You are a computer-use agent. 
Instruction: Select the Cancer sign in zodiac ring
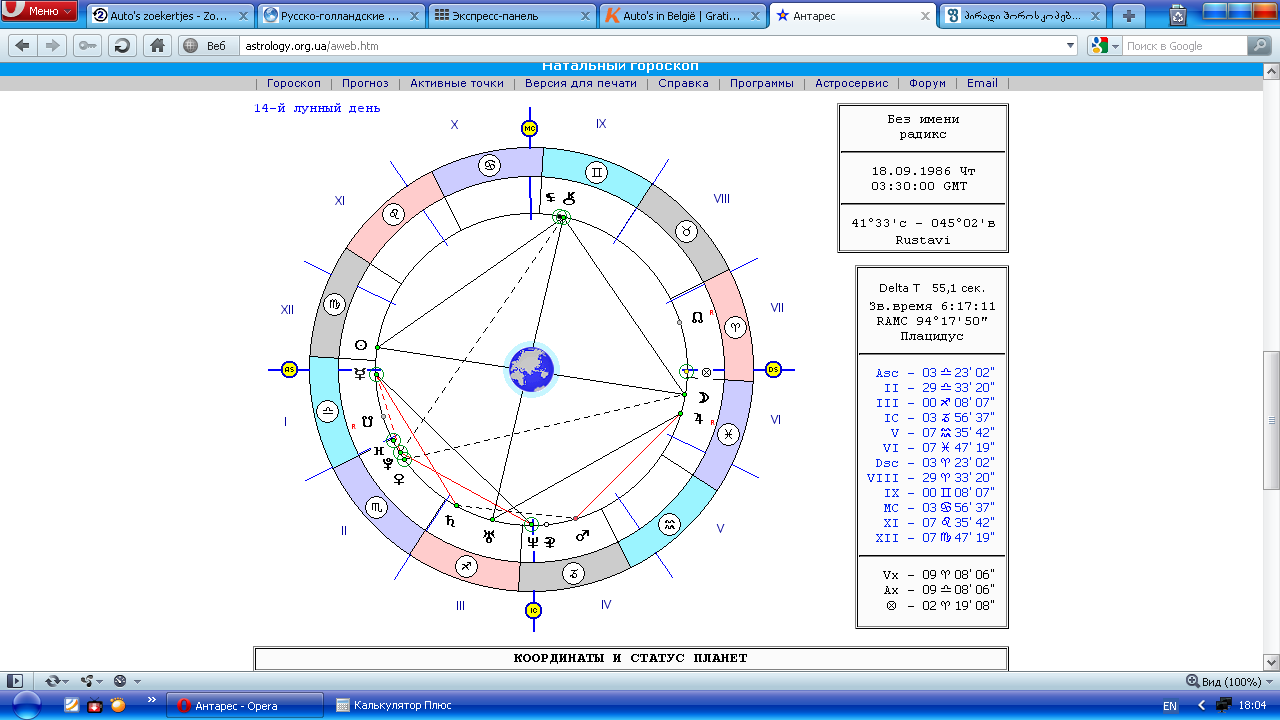coord(490,165)
